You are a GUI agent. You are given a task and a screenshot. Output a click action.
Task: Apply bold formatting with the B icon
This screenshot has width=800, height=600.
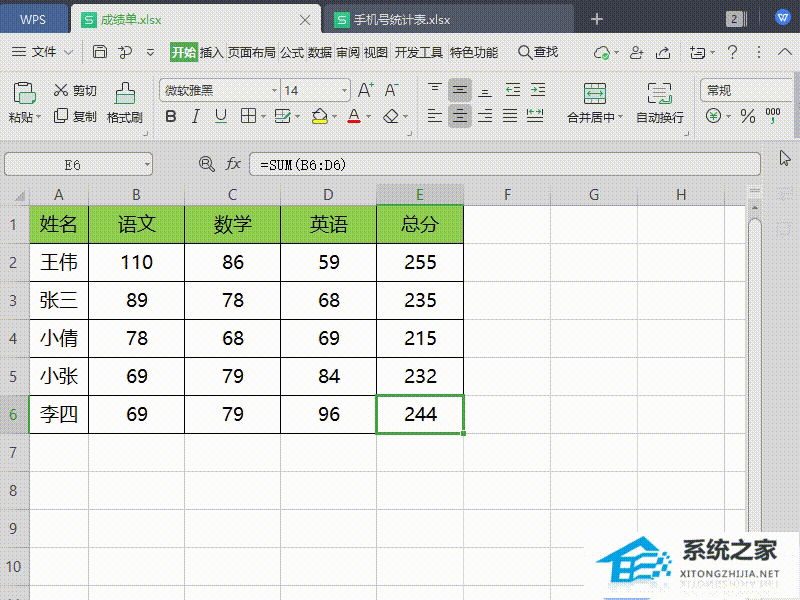(171, 116)
